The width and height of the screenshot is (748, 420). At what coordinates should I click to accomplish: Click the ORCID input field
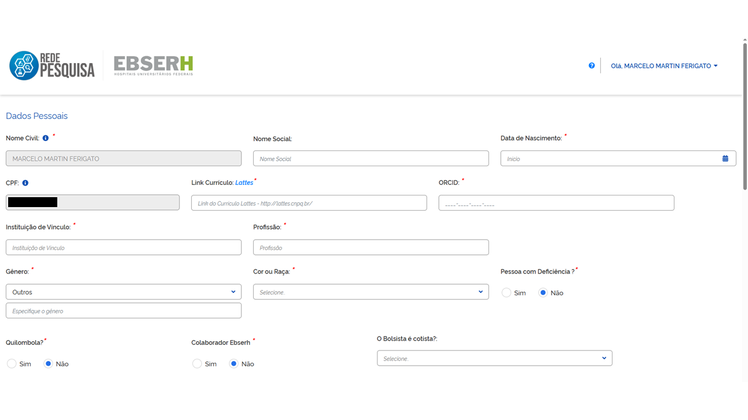pos(556,203)
